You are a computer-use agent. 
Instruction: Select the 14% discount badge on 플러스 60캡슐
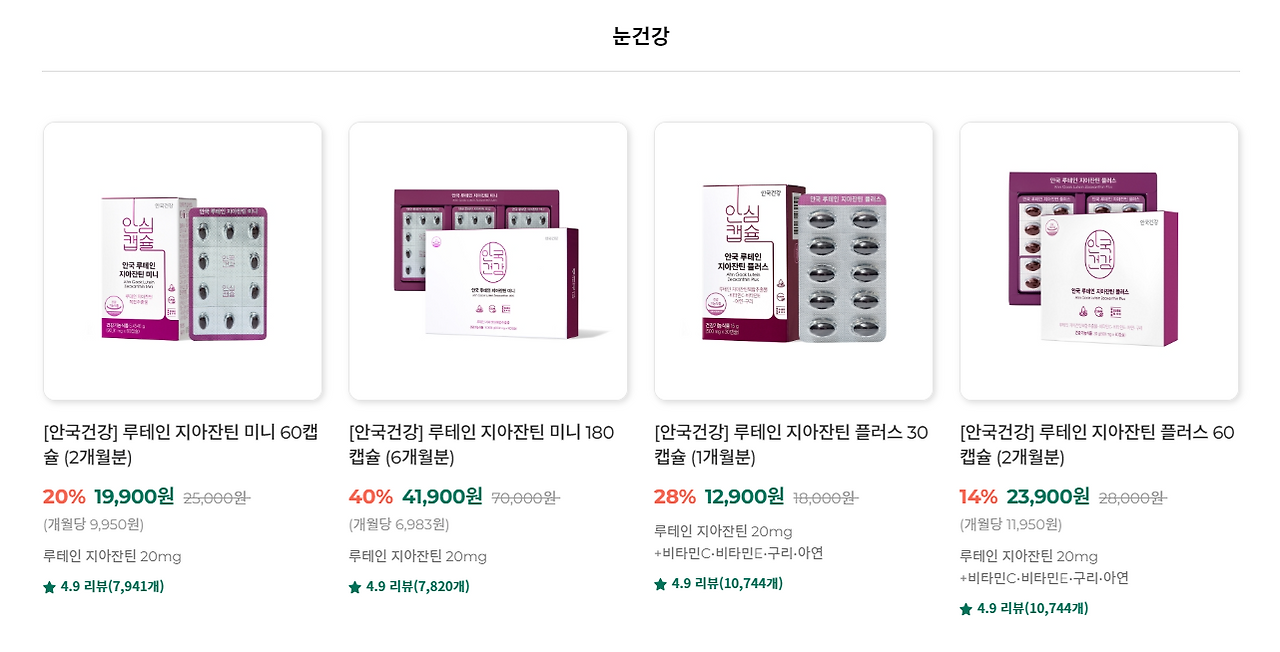[x=976, y=496]
